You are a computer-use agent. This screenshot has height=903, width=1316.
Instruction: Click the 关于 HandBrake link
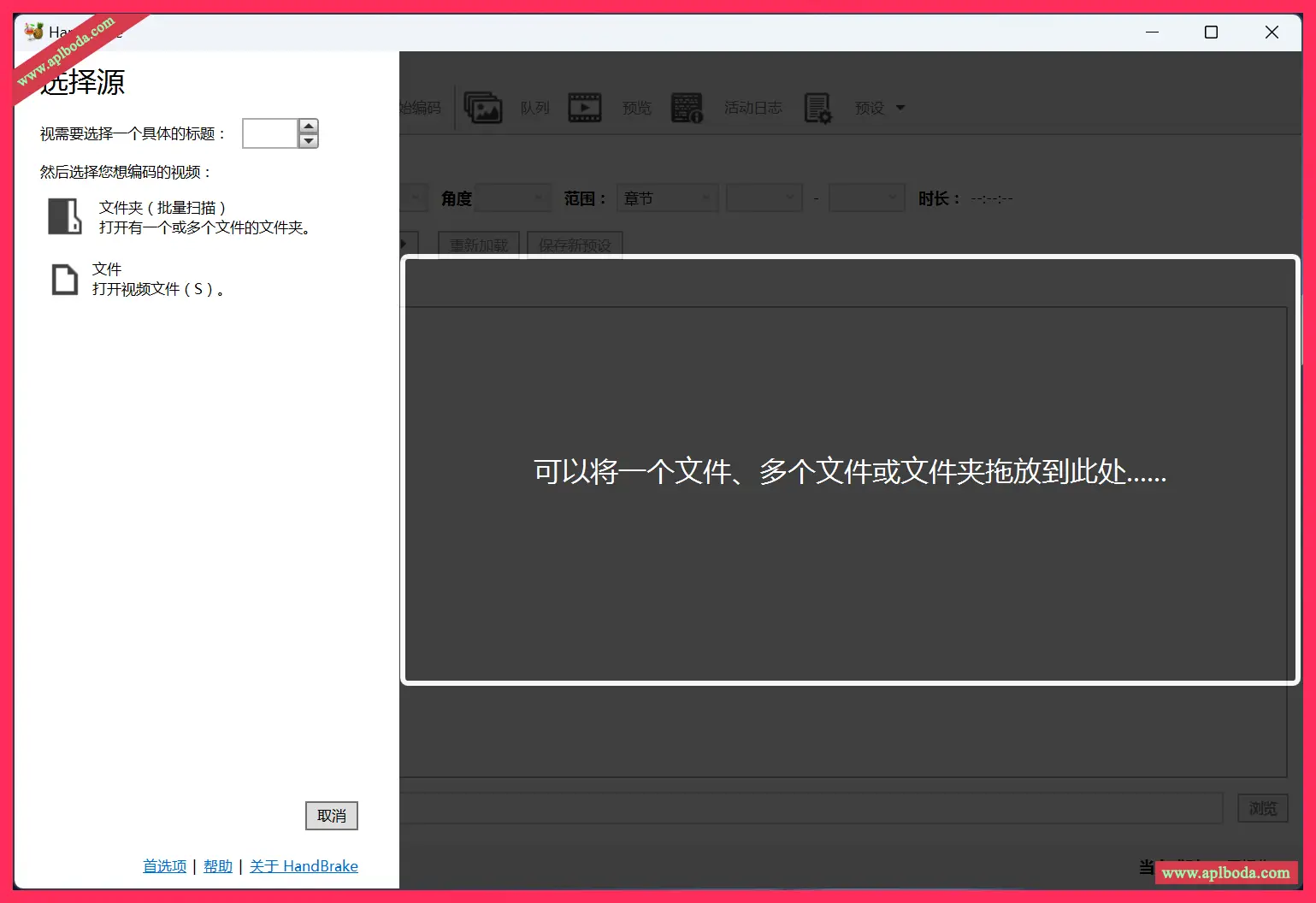(x=304, y=866)
